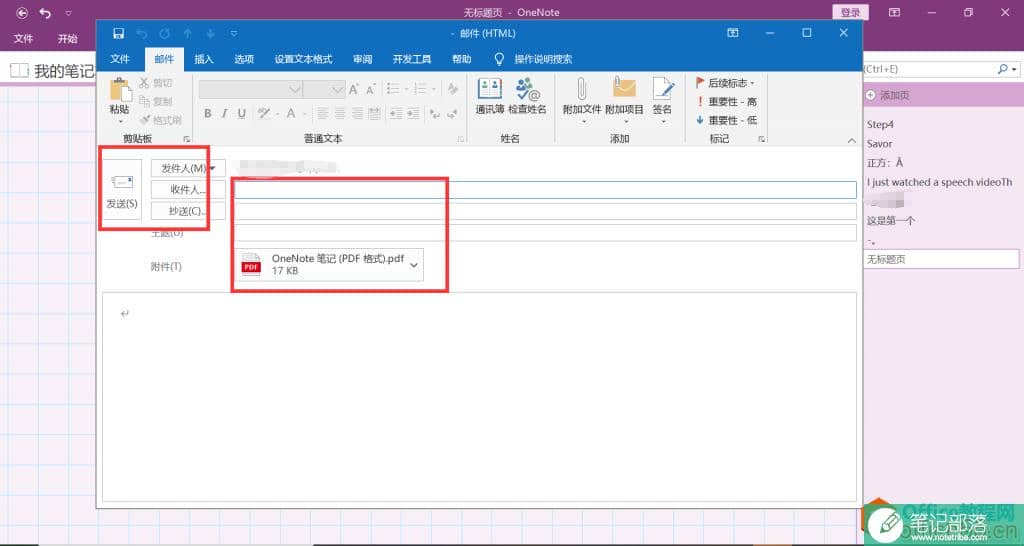Screen dimensions: 1024x546
Task: Increase font size with grow font icon
Action: point(354,89)
